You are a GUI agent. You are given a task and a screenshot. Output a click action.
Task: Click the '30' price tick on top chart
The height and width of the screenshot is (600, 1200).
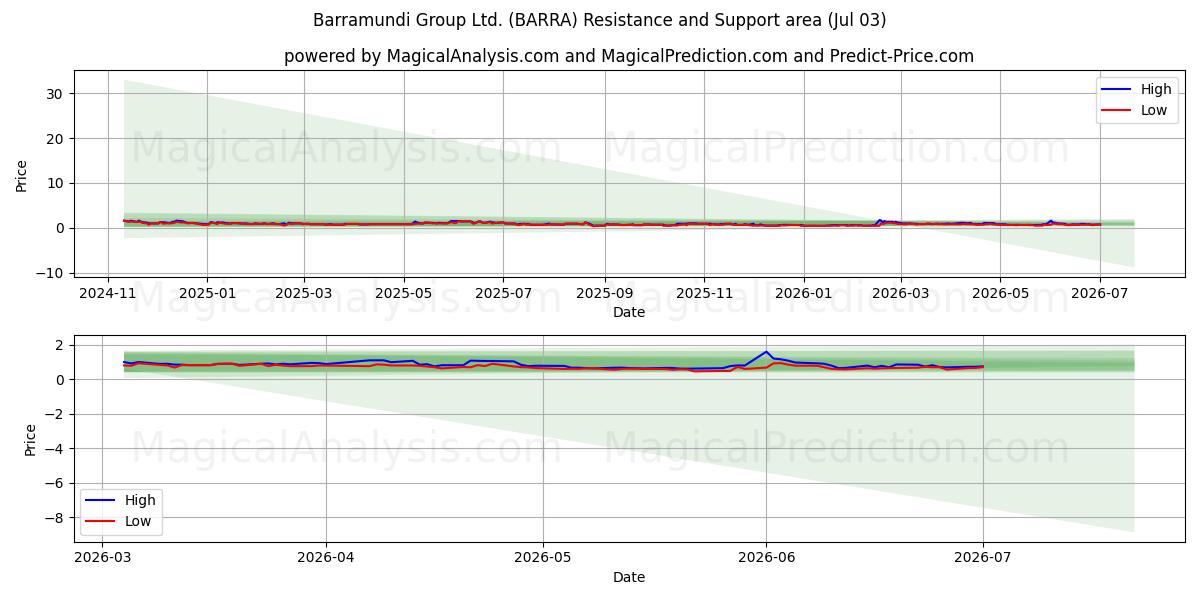57,93
